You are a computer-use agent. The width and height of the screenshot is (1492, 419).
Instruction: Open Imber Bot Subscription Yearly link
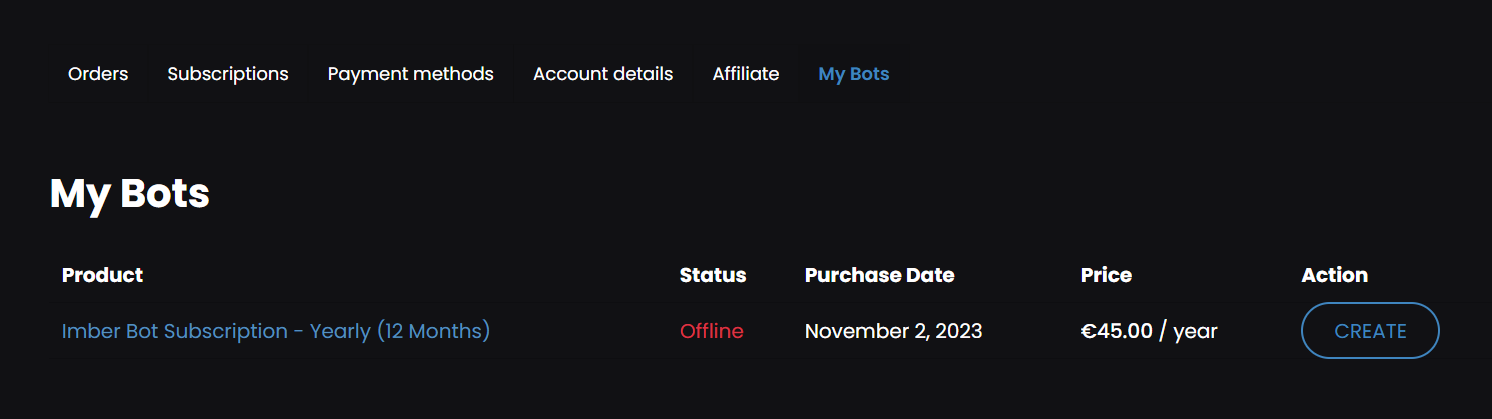click(275, 331)
